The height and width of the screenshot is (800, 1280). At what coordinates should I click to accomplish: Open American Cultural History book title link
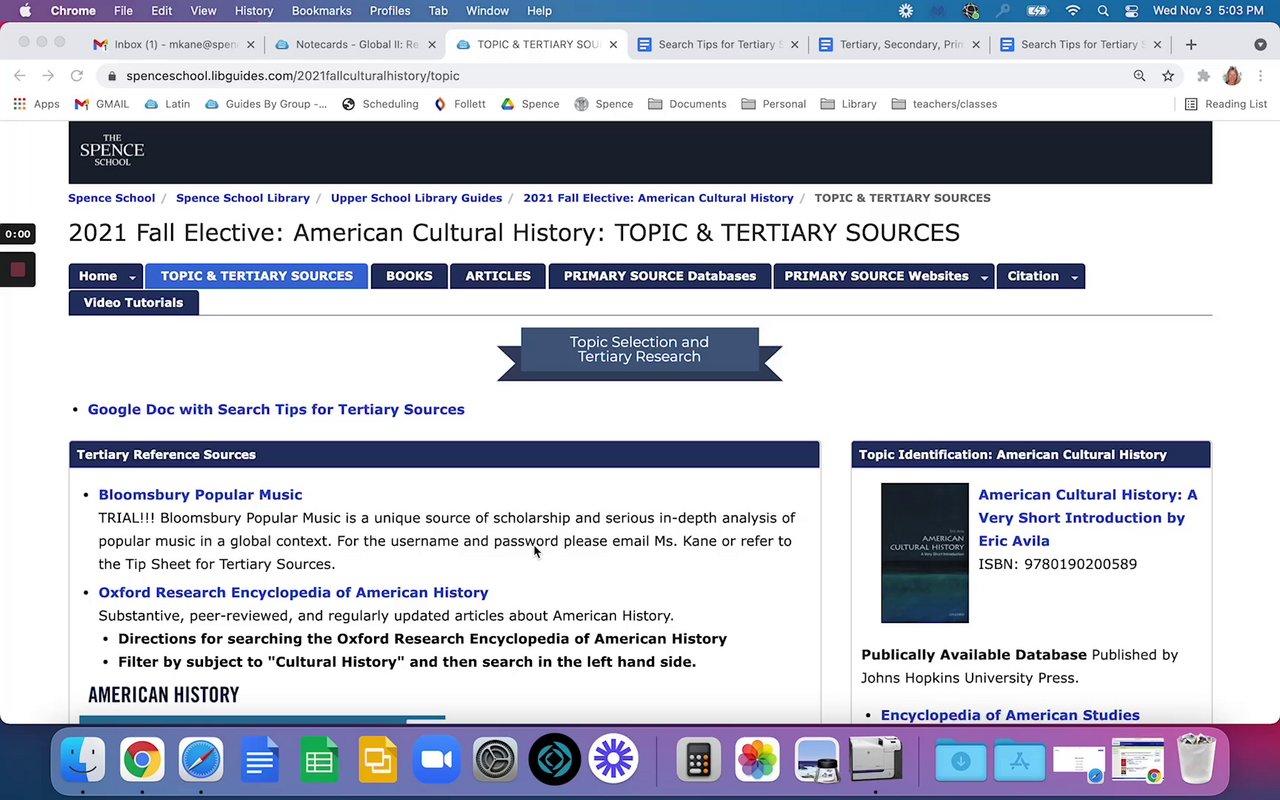click(x=1088, y=518)
